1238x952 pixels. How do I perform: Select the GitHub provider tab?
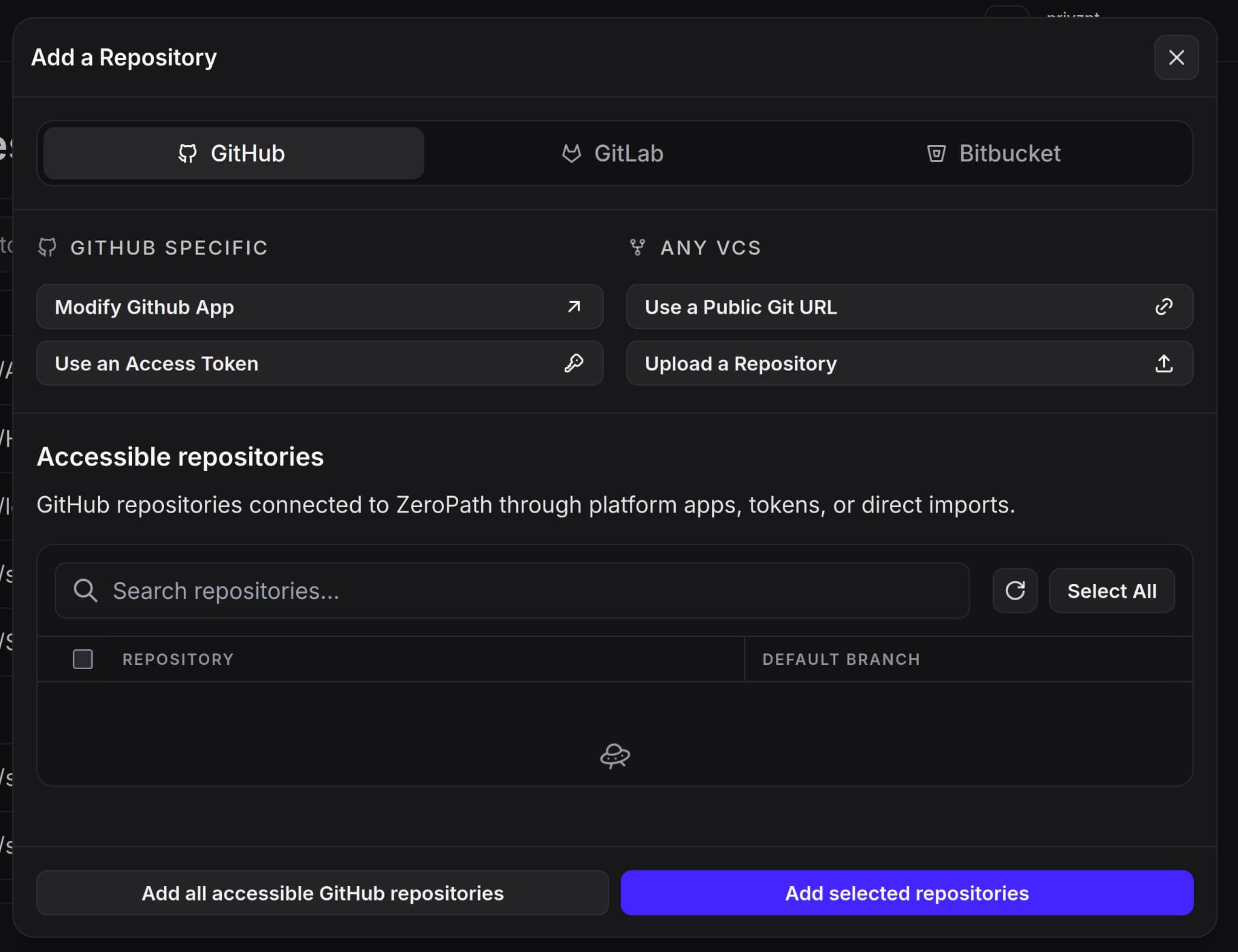[x=233, y=154]
